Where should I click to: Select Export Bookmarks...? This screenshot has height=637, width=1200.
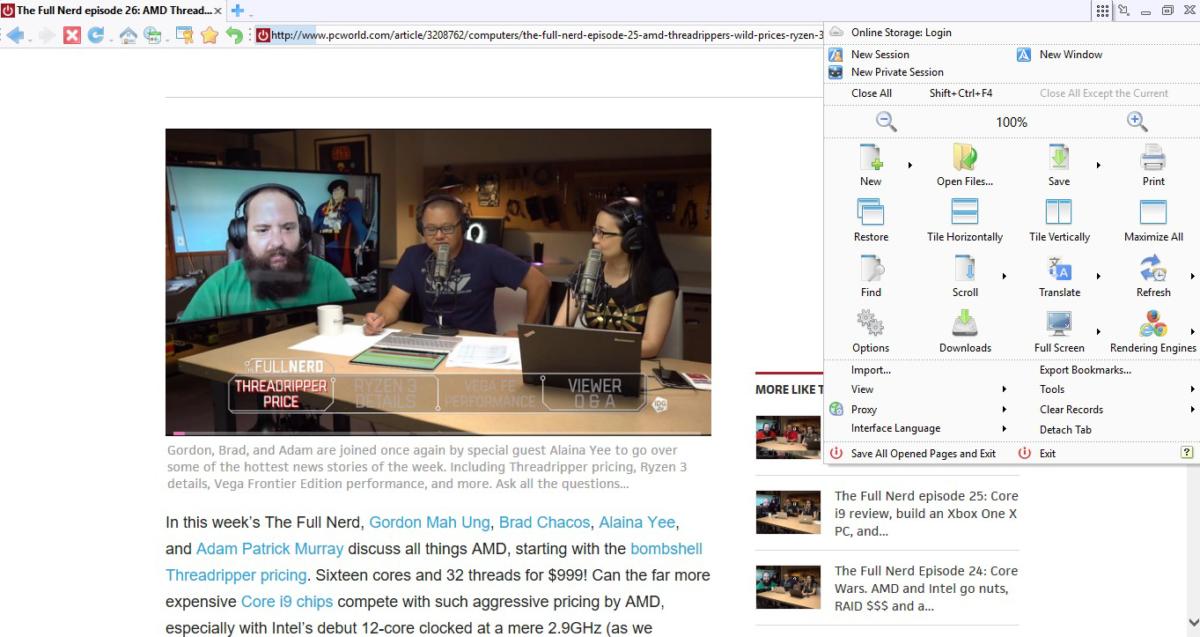pos(1085,370)
